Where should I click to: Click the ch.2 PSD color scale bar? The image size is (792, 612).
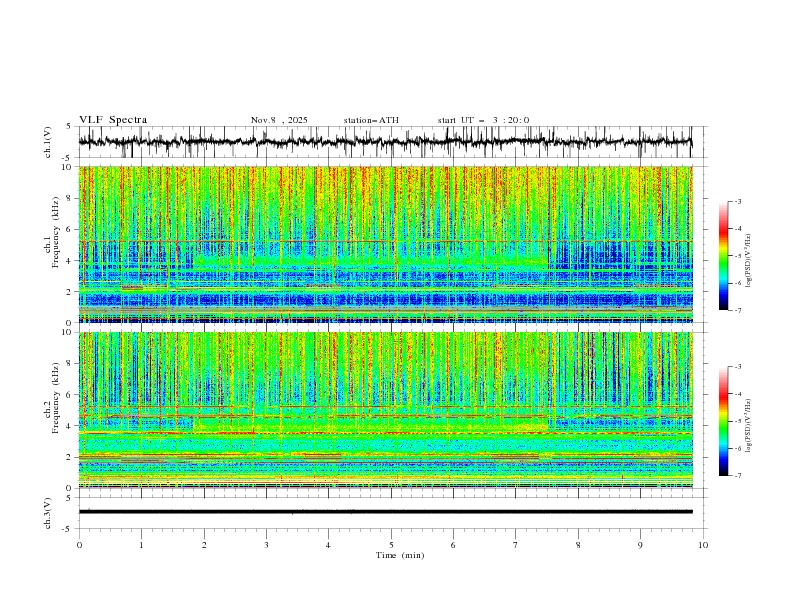click(x=723, y=421)
